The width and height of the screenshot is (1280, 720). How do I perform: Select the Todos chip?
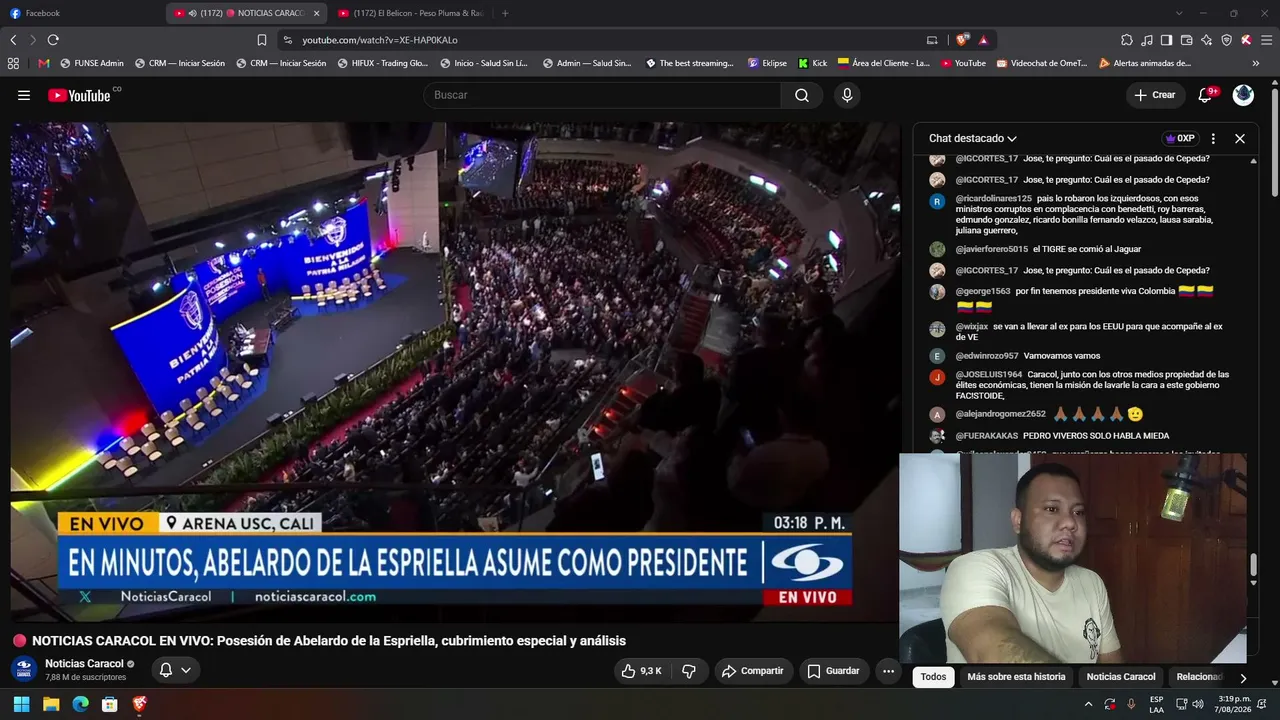[x=933, y=677]
